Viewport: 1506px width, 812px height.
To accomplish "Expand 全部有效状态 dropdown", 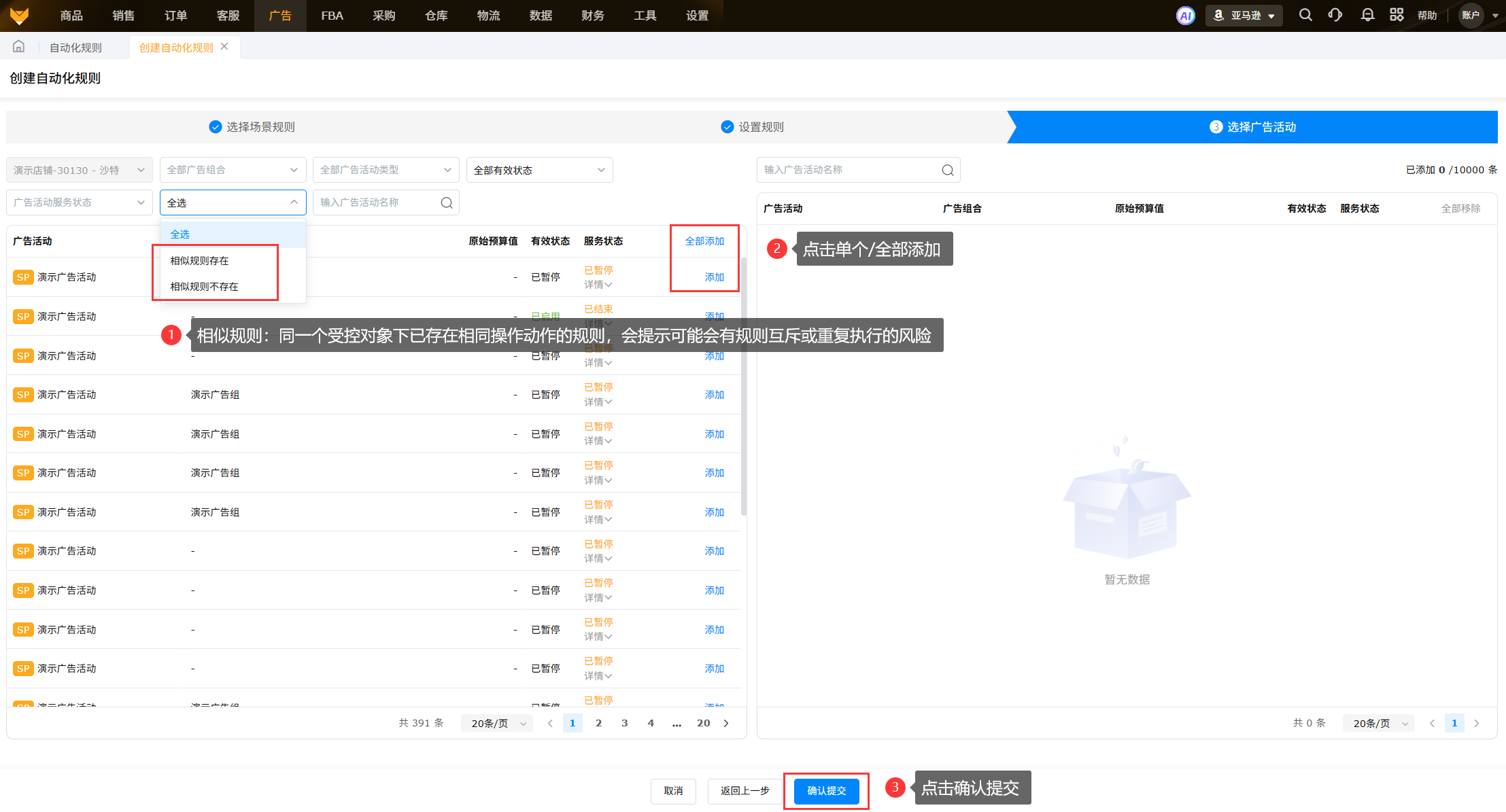I will (x=539, y=170).
